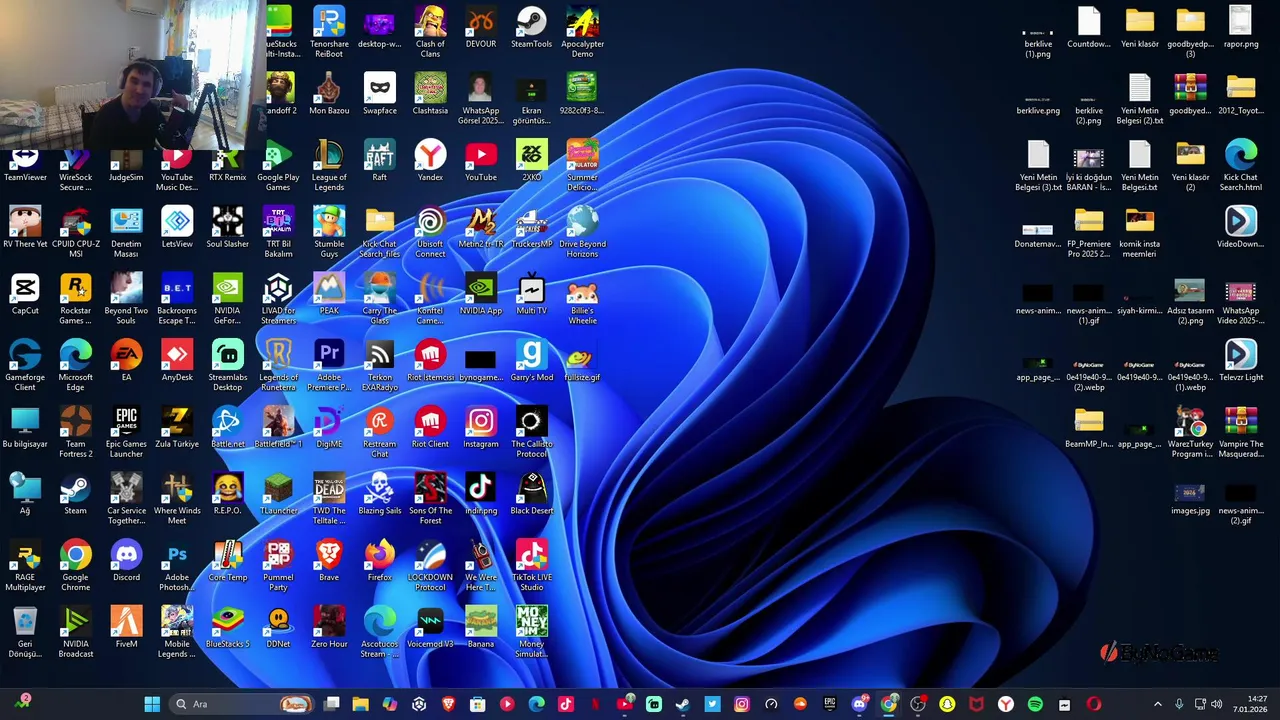Select the Yandex desktop shortcut
The width and height of the screenshot is (1280, 720).
(x=430, y=162)
